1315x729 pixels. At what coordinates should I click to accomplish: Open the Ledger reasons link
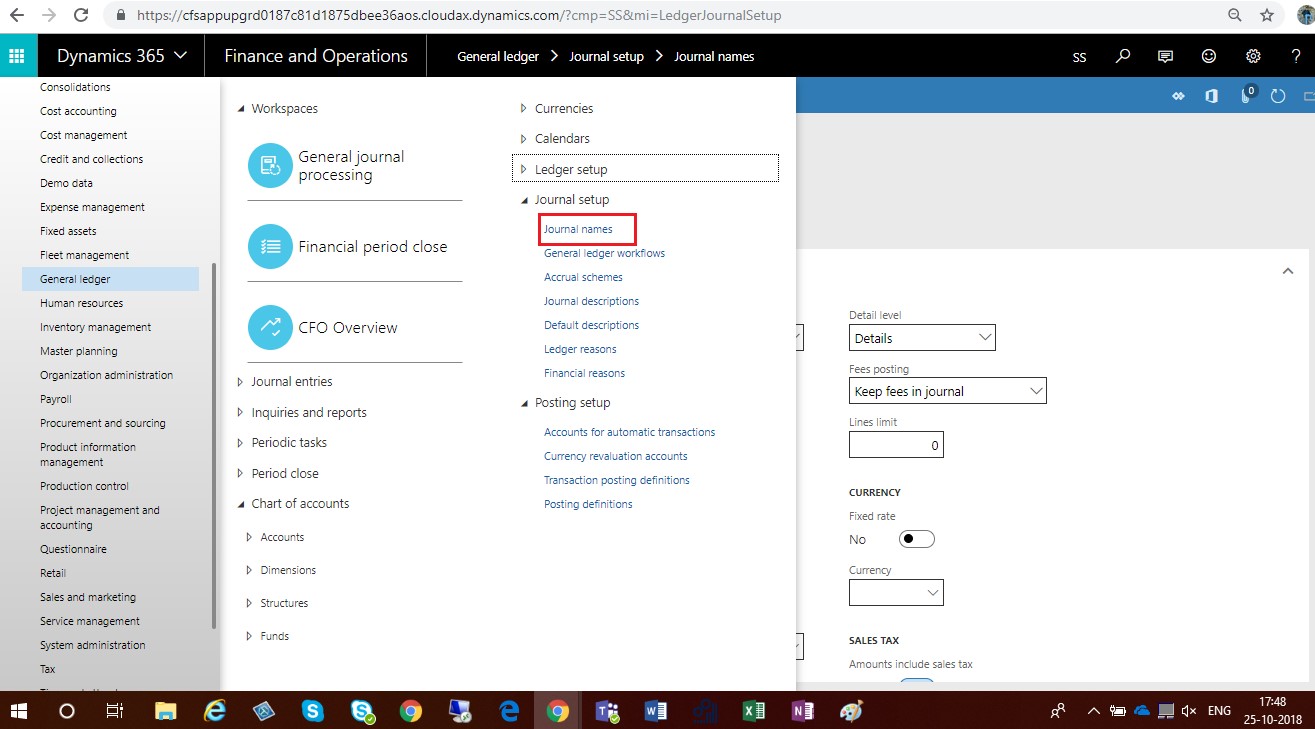[580, 349]
